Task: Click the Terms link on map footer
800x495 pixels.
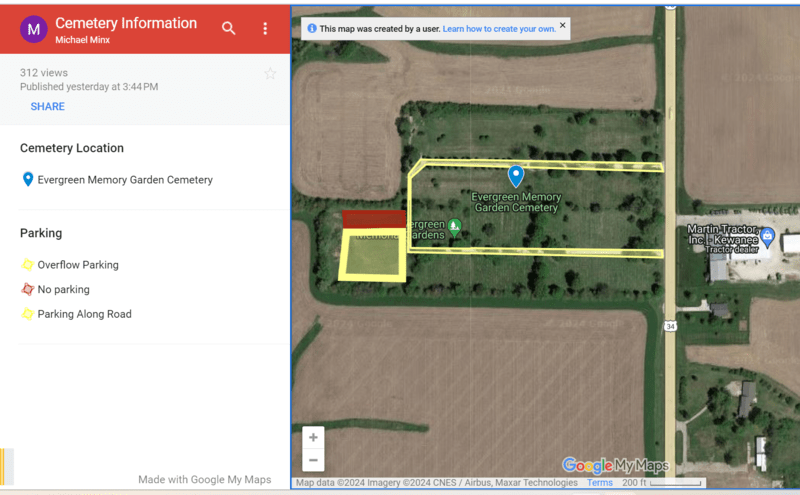Action: click(x=600, y=483)
